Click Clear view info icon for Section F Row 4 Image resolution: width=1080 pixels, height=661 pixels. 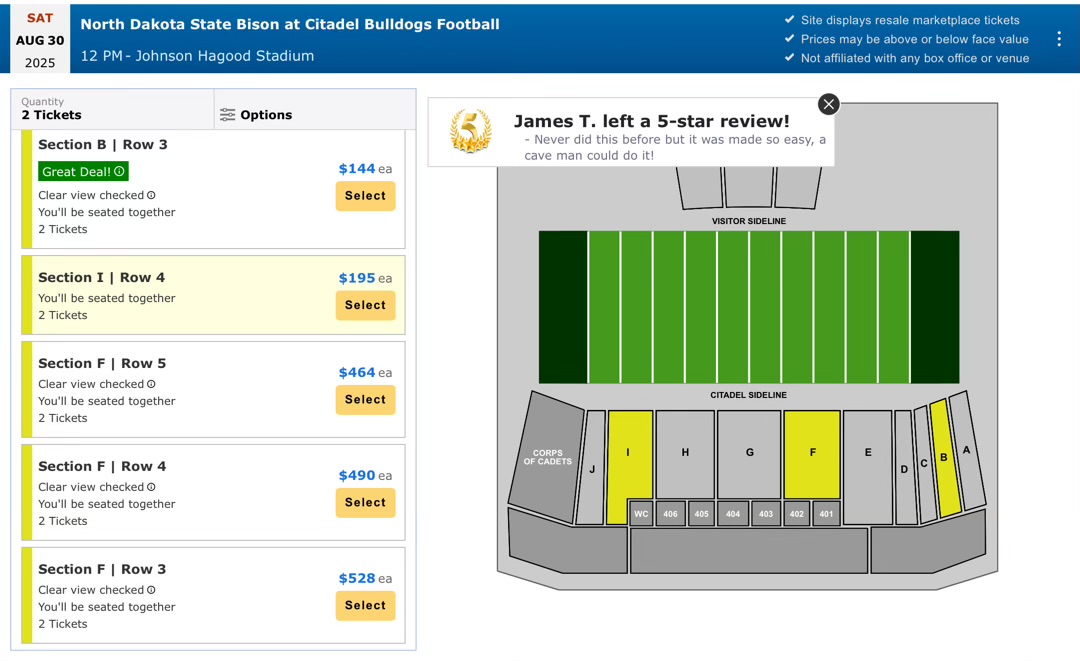152,487
